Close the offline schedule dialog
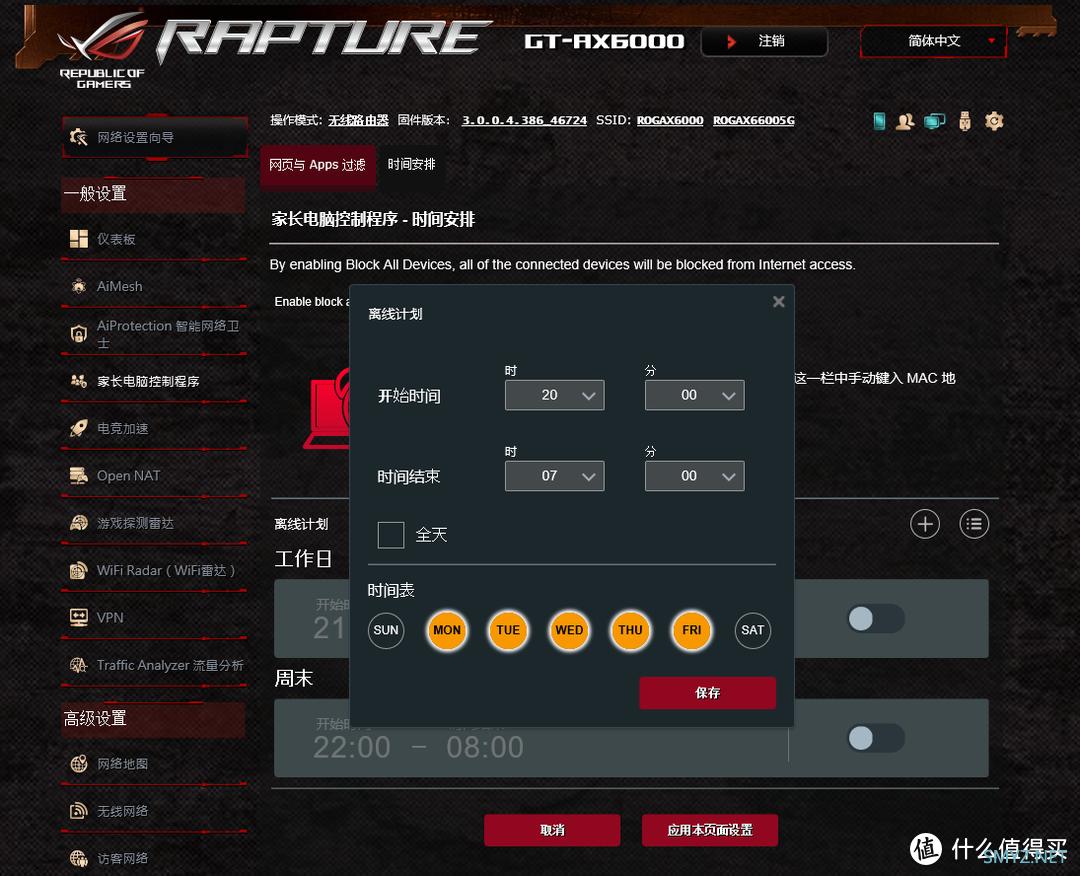Image resolution: width=1080 pixels, height=876 pixels. [778, 302]
